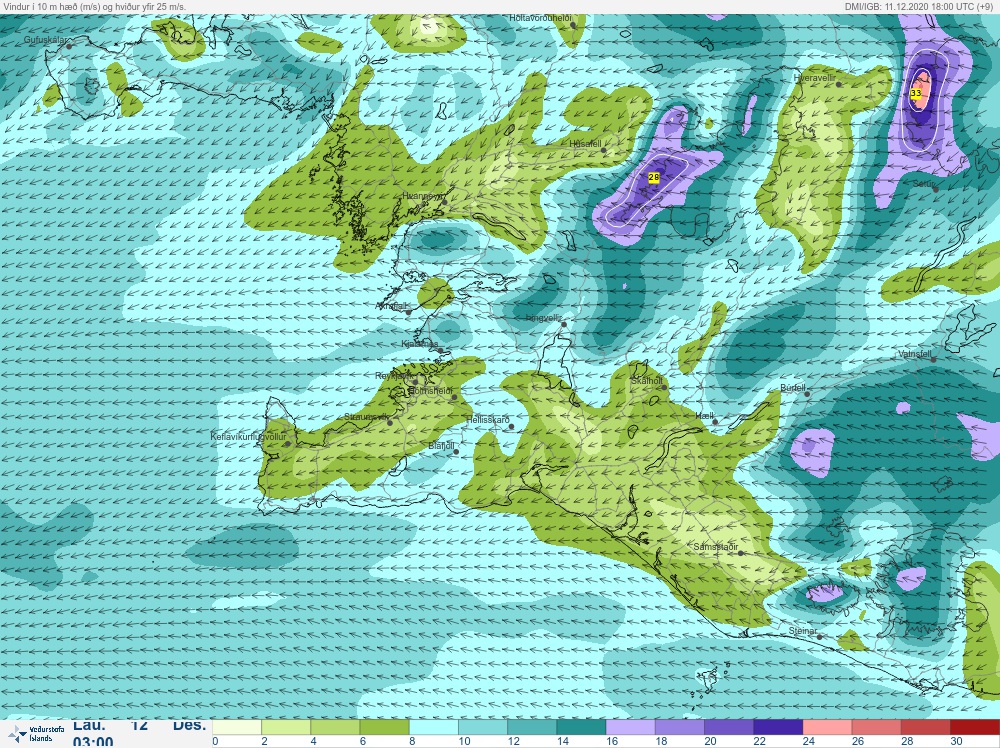Select the 8–10 m/s light cyan legend swatch
1000x748 pixels.
coord(433,727)
